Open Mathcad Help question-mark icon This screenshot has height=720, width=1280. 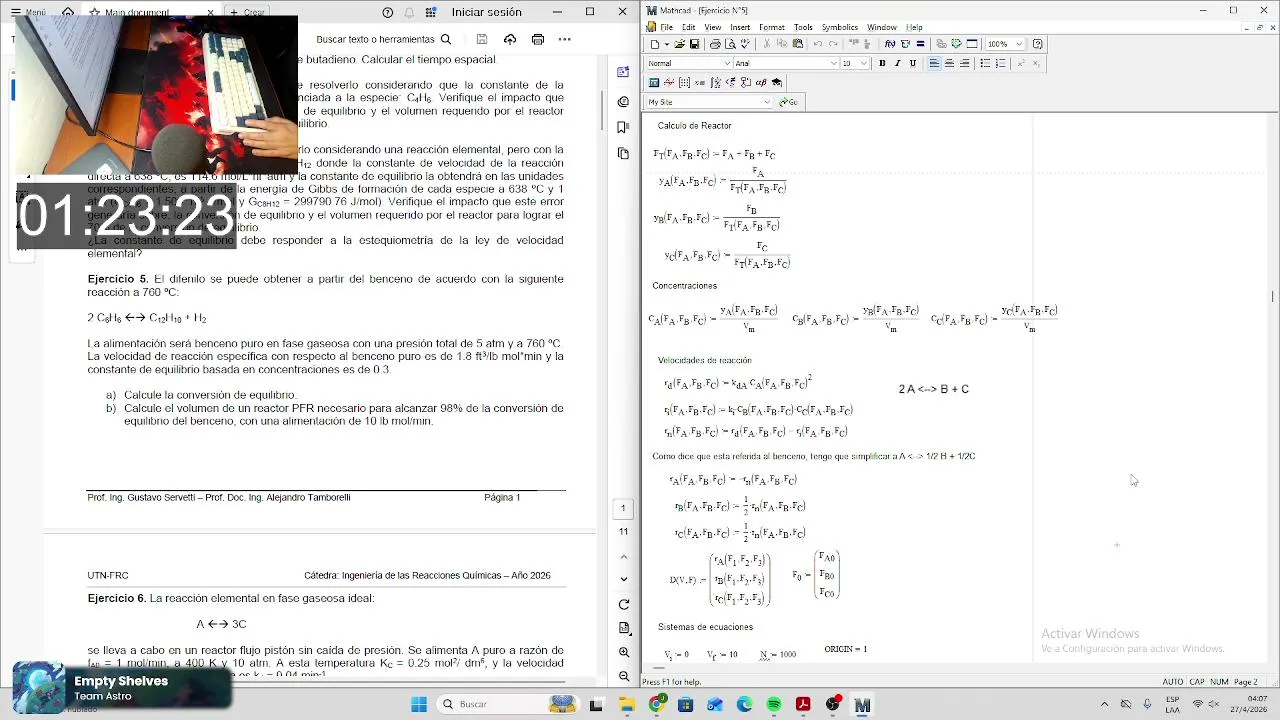(1037, 44)
